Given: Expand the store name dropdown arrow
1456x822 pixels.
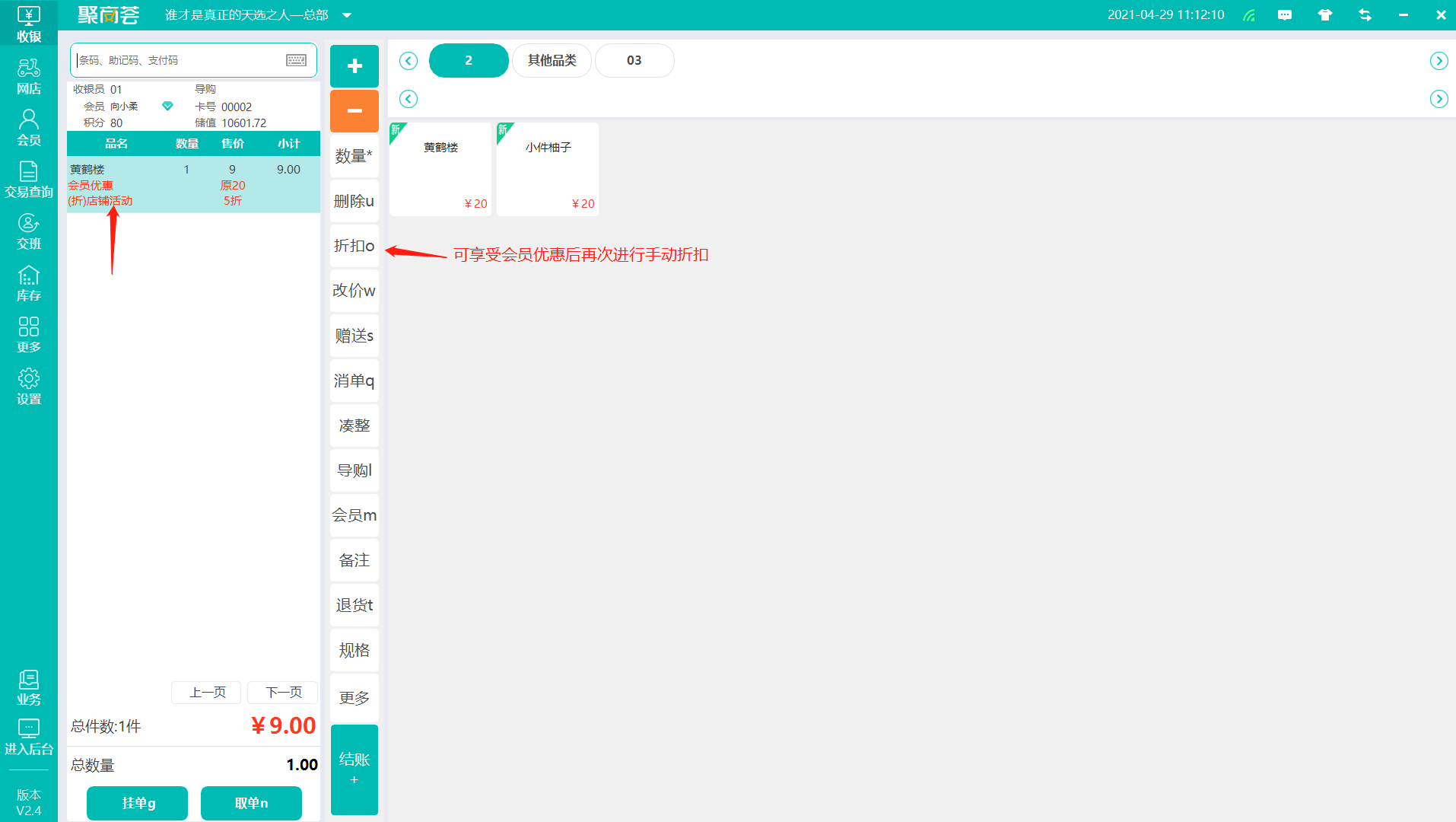Looking at the screenshot, I should tap(347, 15).
